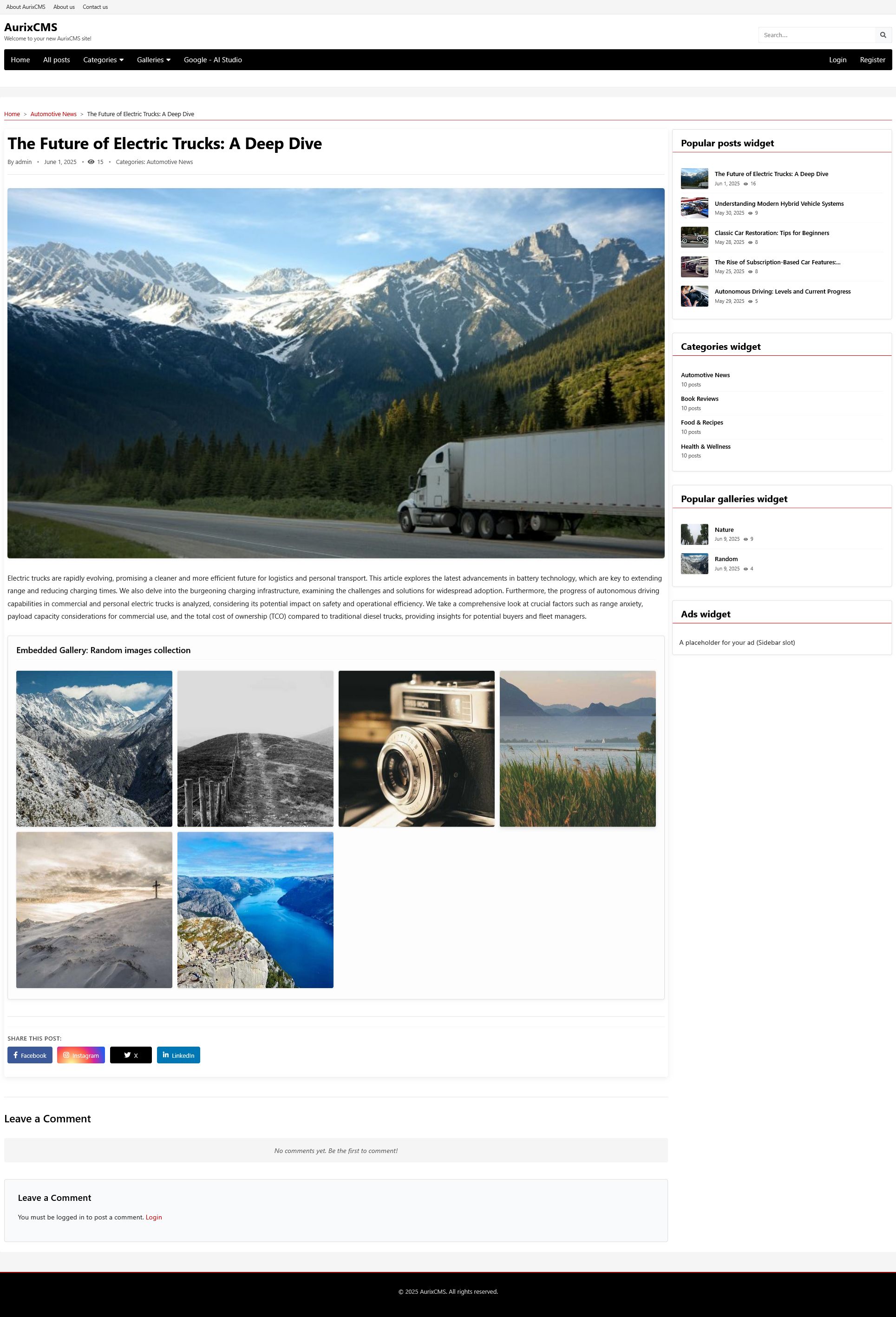Image resolution: width=896 pixels, height=1317 pixels.
Task: Open Nature gallery thumbnail in sidebar
Action: click(x=694, y=534)
